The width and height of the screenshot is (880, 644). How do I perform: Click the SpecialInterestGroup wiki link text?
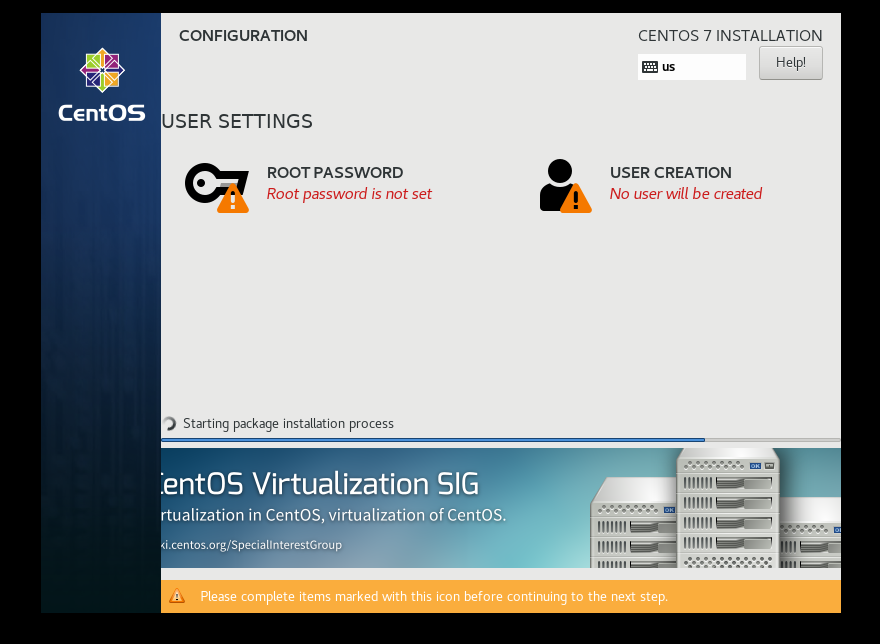[x=251, y=545]
